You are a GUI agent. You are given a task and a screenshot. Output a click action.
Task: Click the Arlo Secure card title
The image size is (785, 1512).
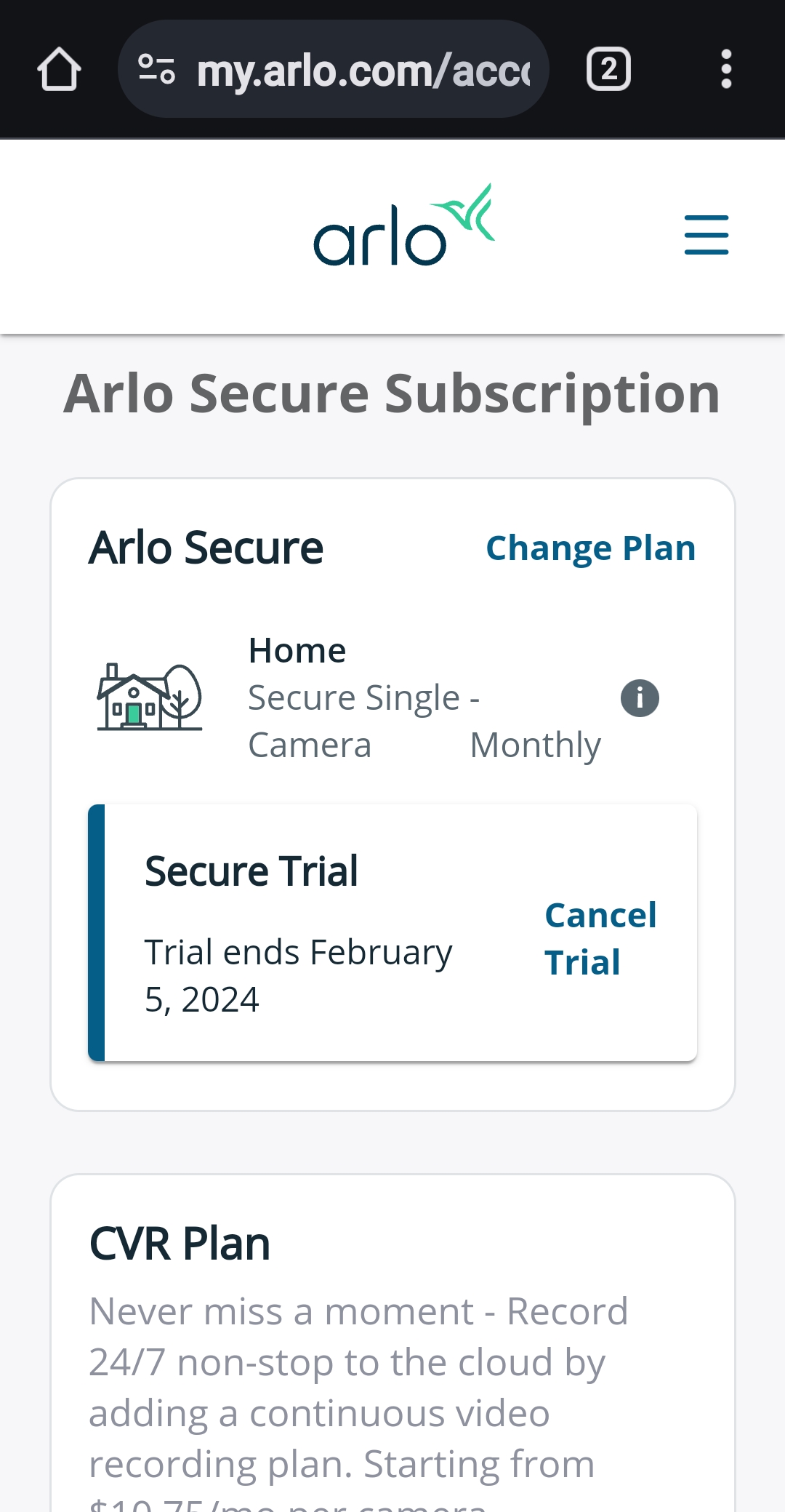click(x=206, y=548)
